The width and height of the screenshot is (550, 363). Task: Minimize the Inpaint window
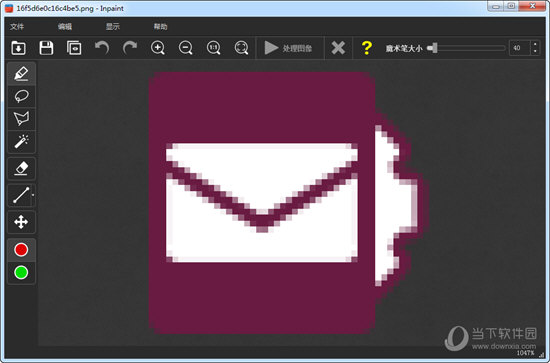[496, 6]
